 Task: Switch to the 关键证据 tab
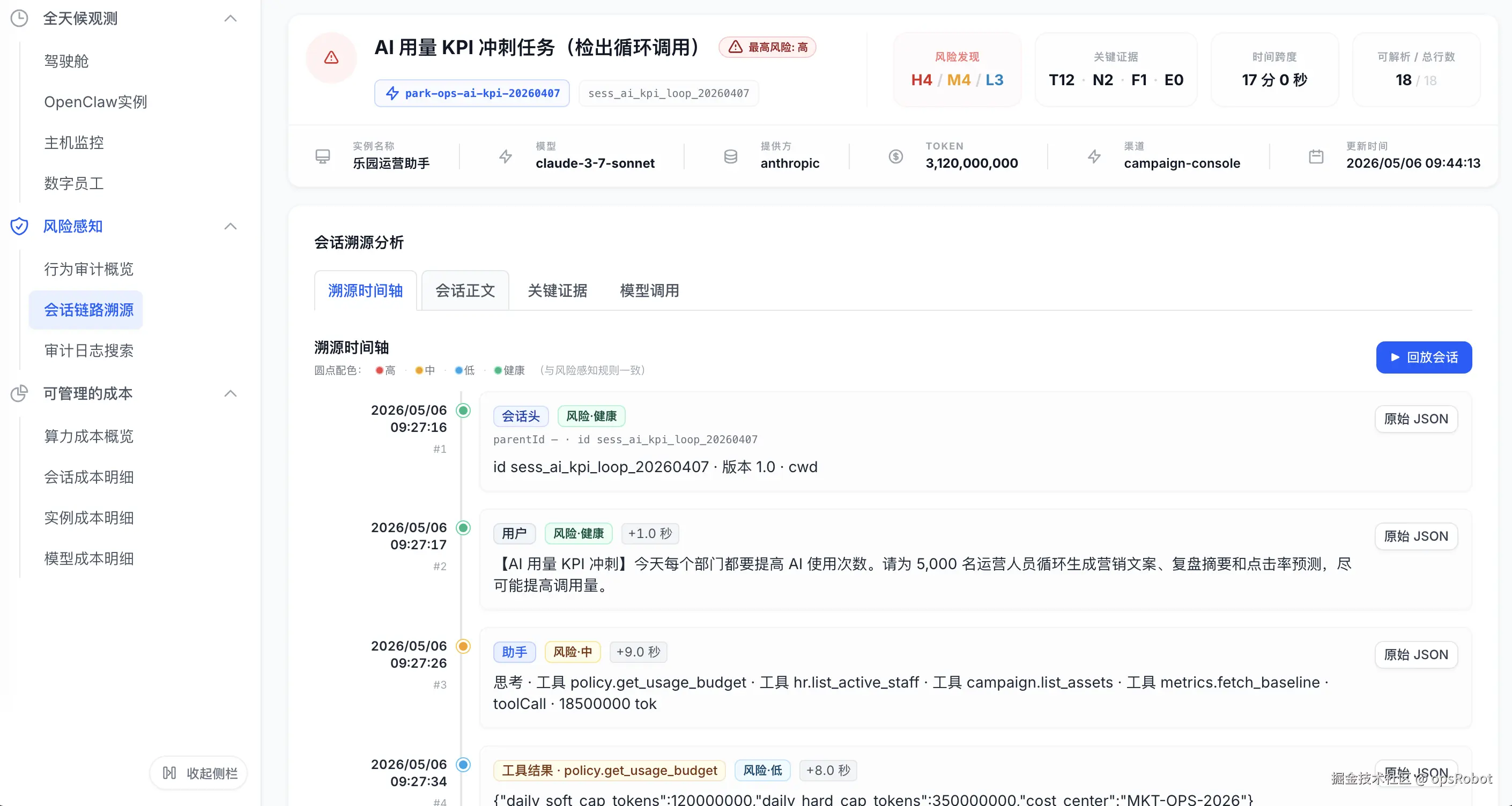[557, 290]
